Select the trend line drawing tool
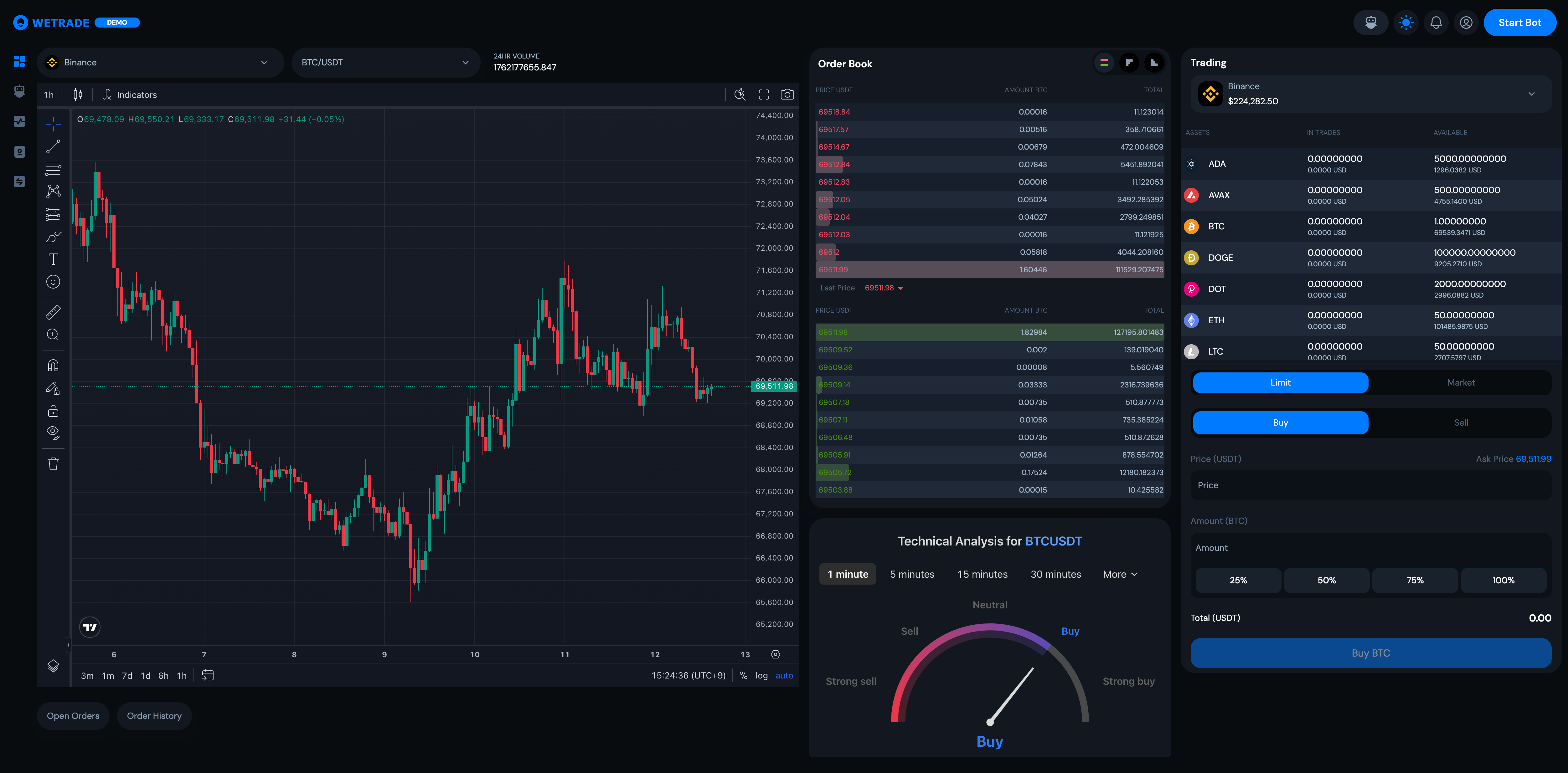 (54, 146)
